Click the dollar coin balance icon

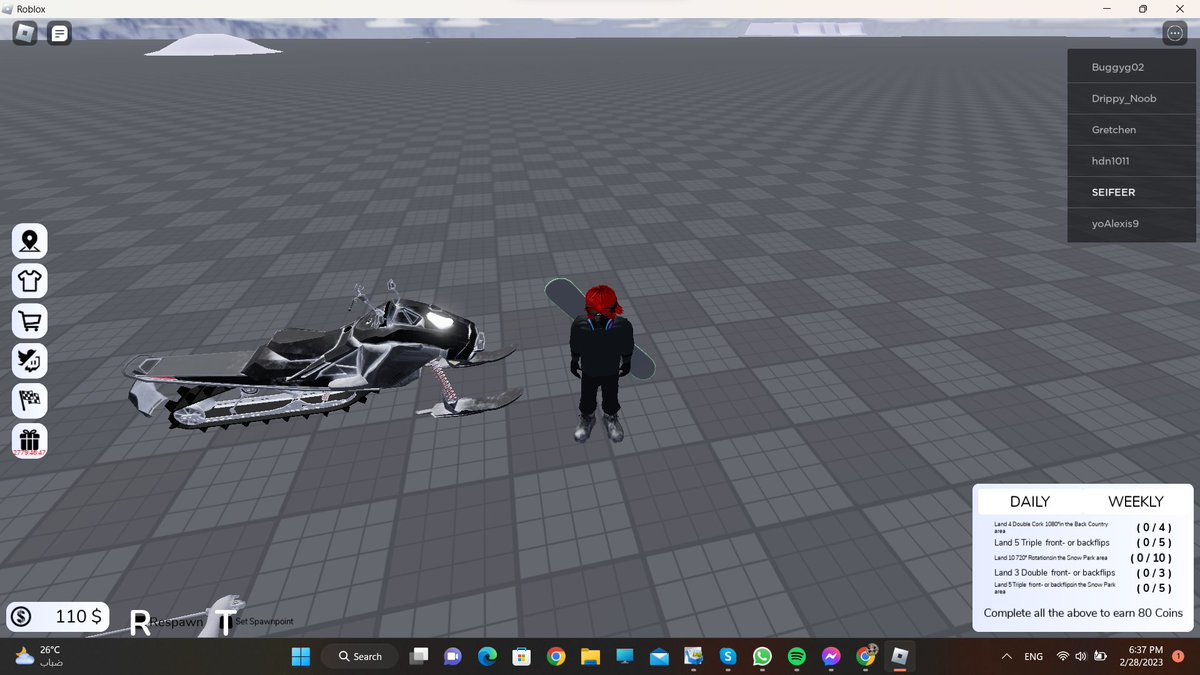[x=22, y=617]
